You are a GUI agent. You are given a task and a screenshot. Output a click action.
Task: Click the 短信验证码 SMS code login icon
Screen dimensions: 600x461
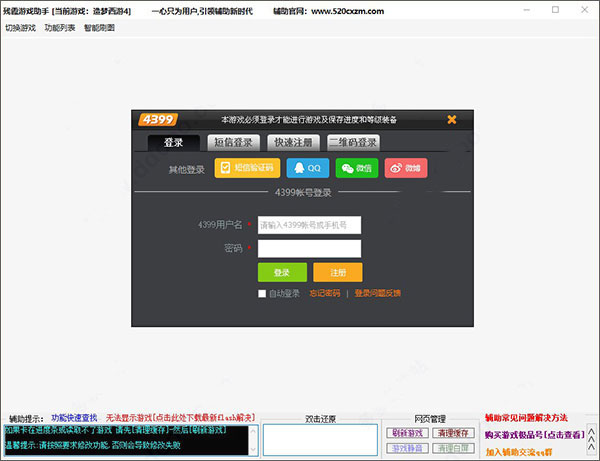[x=246, y=168]
